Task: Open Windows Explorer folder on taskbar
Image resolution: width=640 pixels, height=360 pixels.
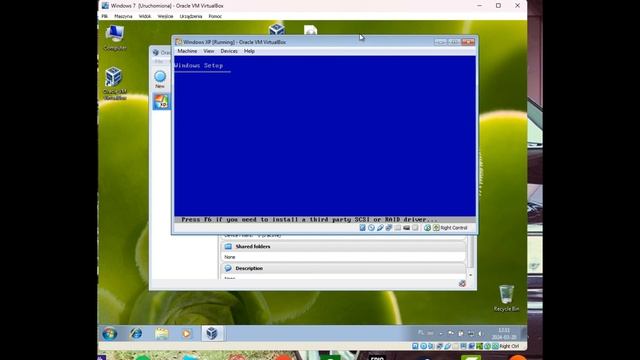Action: point(161,333)
